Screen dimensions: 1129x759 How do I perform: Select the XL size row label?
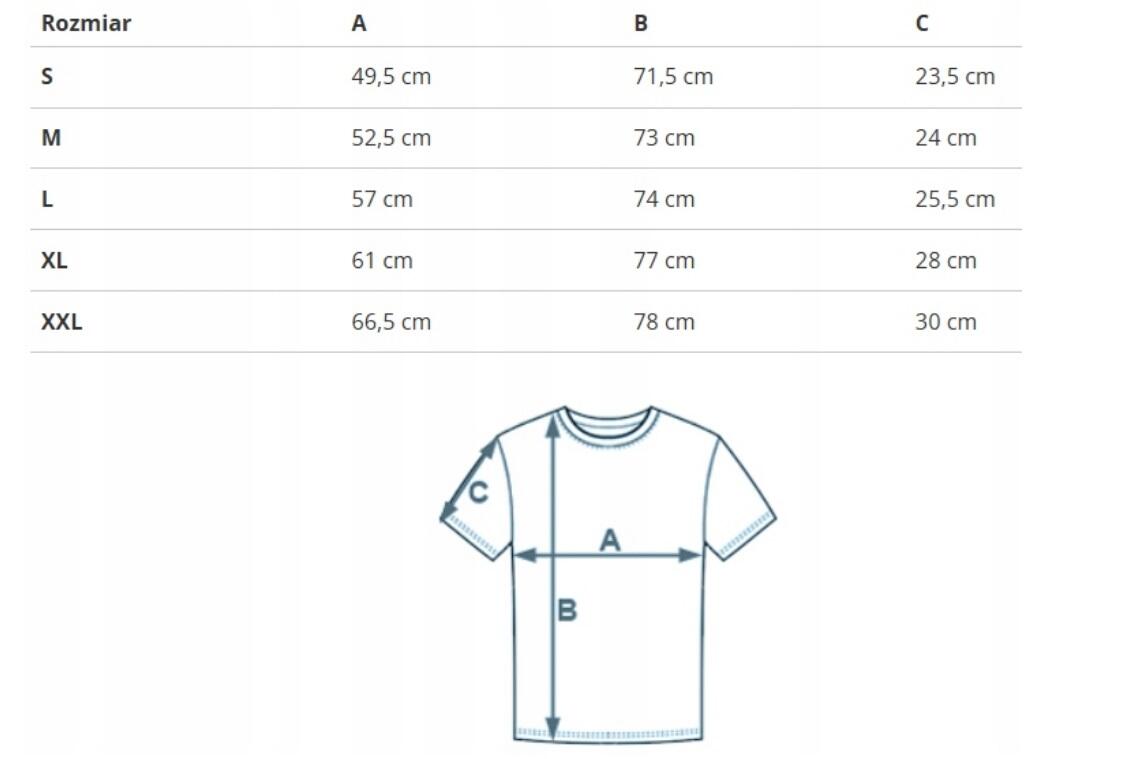(x=54, y=260)
